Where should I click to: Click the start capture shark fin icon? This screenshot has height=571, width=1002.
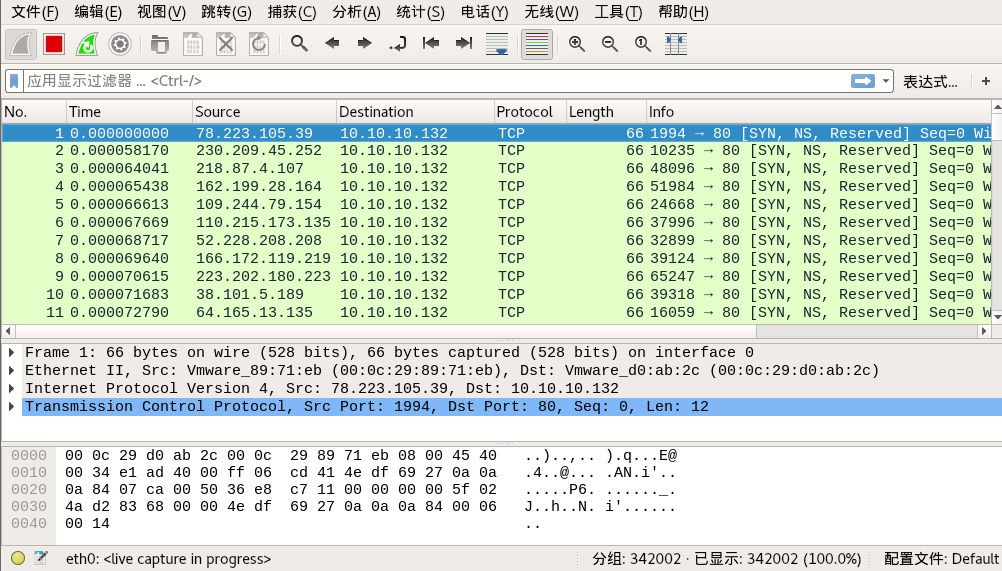pos(21,44)
